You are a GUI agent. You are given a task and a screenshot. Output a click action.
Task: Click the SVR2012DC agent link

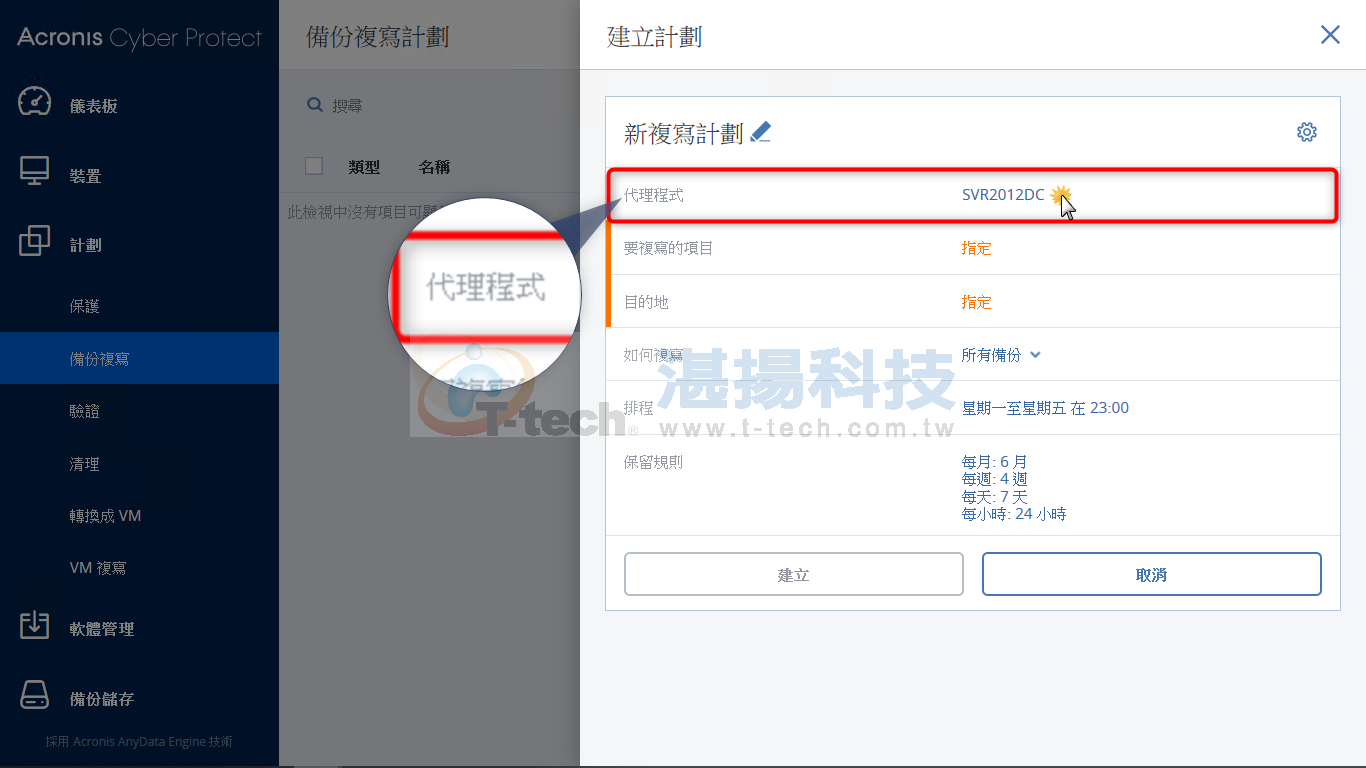(1003, 195)
